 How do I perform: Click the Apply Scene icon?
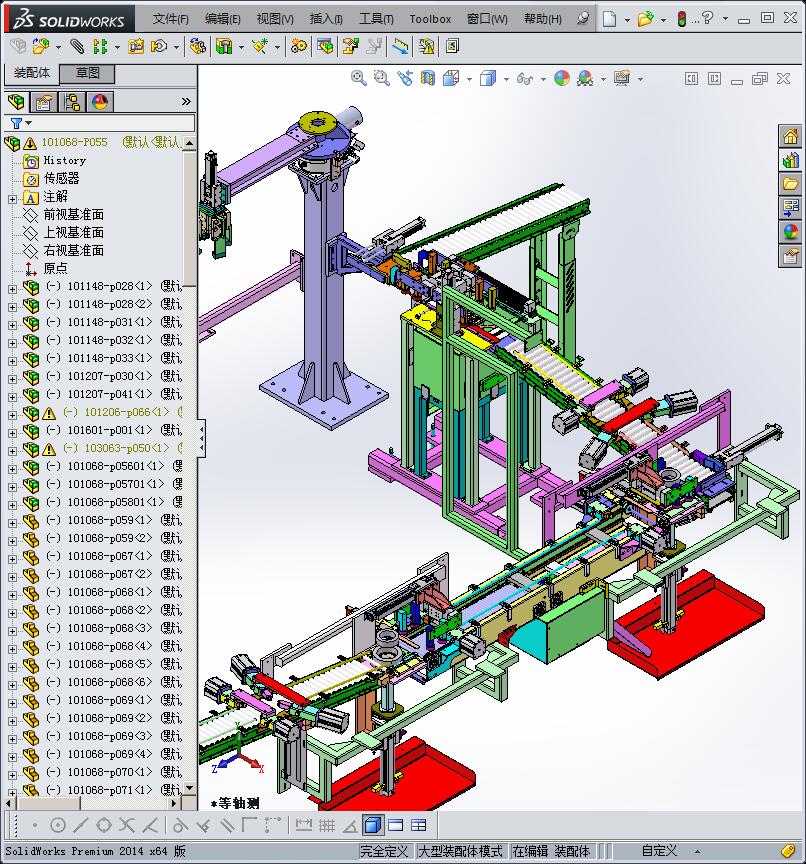pos(585,79)
